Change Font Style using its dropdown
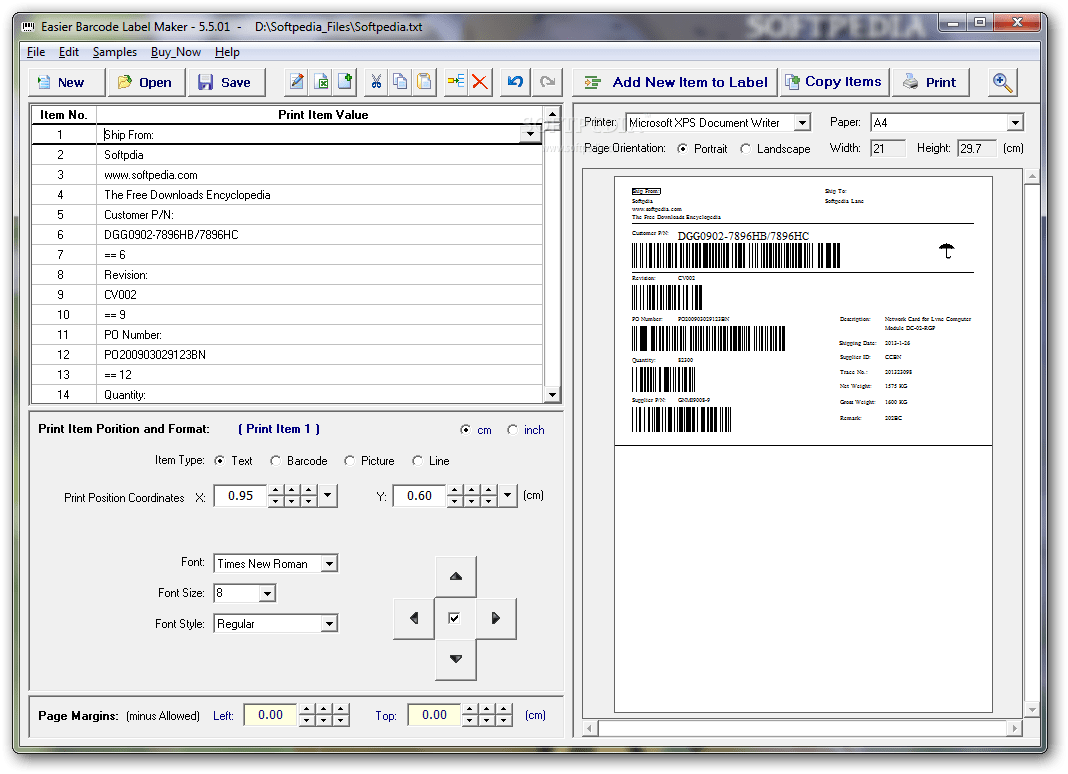Screen dimensions: 1068x774 pos(329,623)
